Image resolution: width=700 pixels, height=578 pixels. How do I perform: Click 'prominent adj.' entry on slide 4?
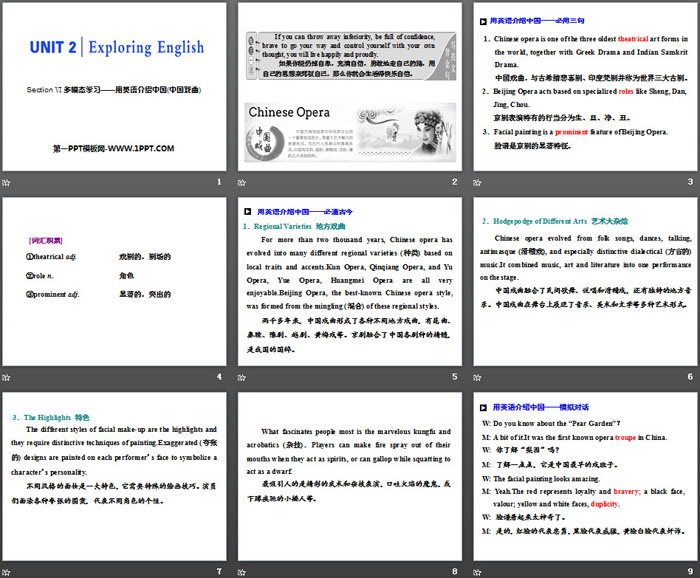coord(53,295)
